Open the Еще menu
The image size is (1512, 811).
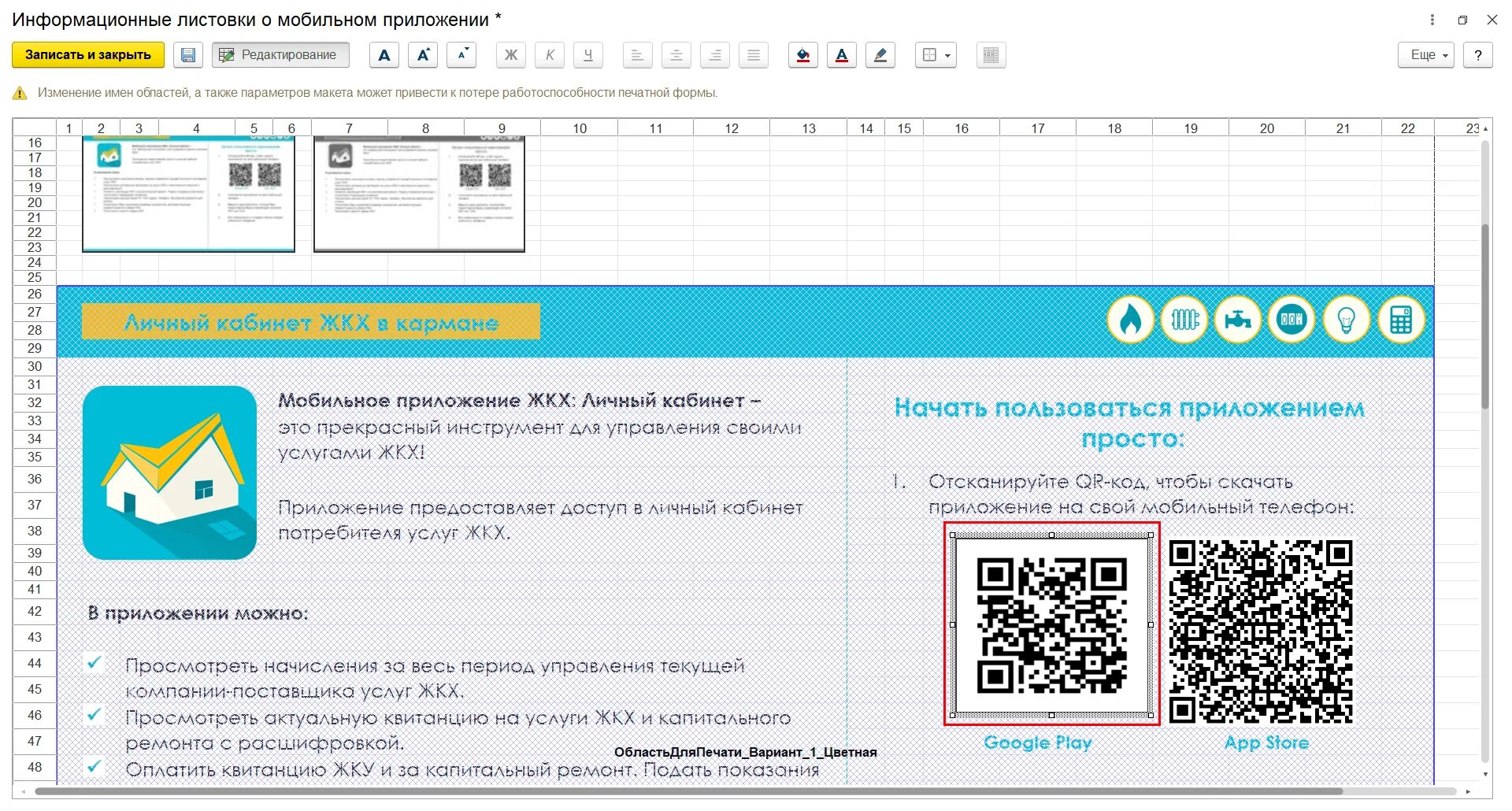(x=1426, y=55)
